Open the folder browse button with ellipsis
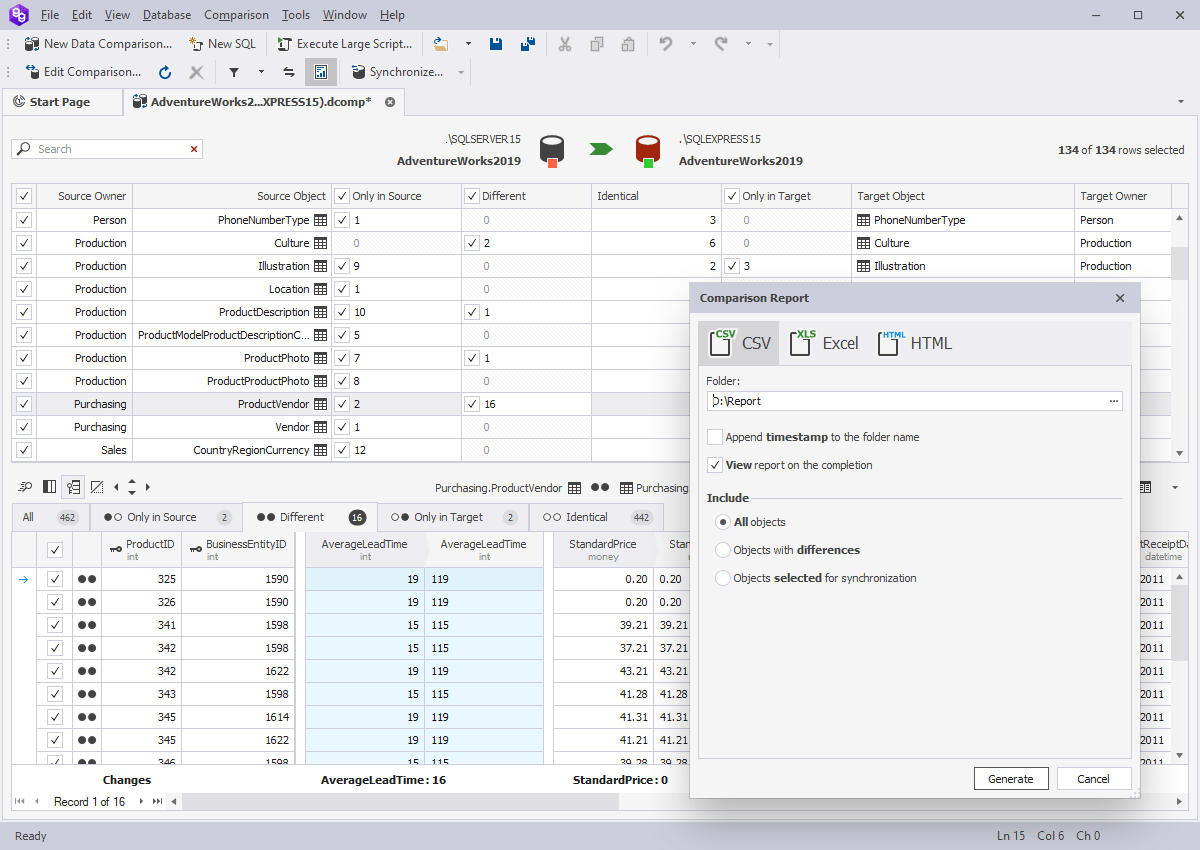The image size is (1200, 850). [1114, 400]
